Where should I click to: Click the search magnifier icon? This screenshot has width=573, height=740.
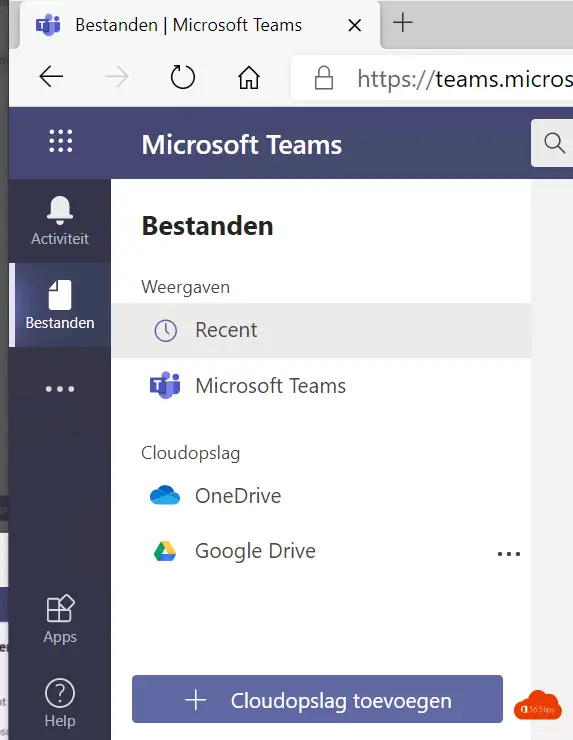(554, 143)
